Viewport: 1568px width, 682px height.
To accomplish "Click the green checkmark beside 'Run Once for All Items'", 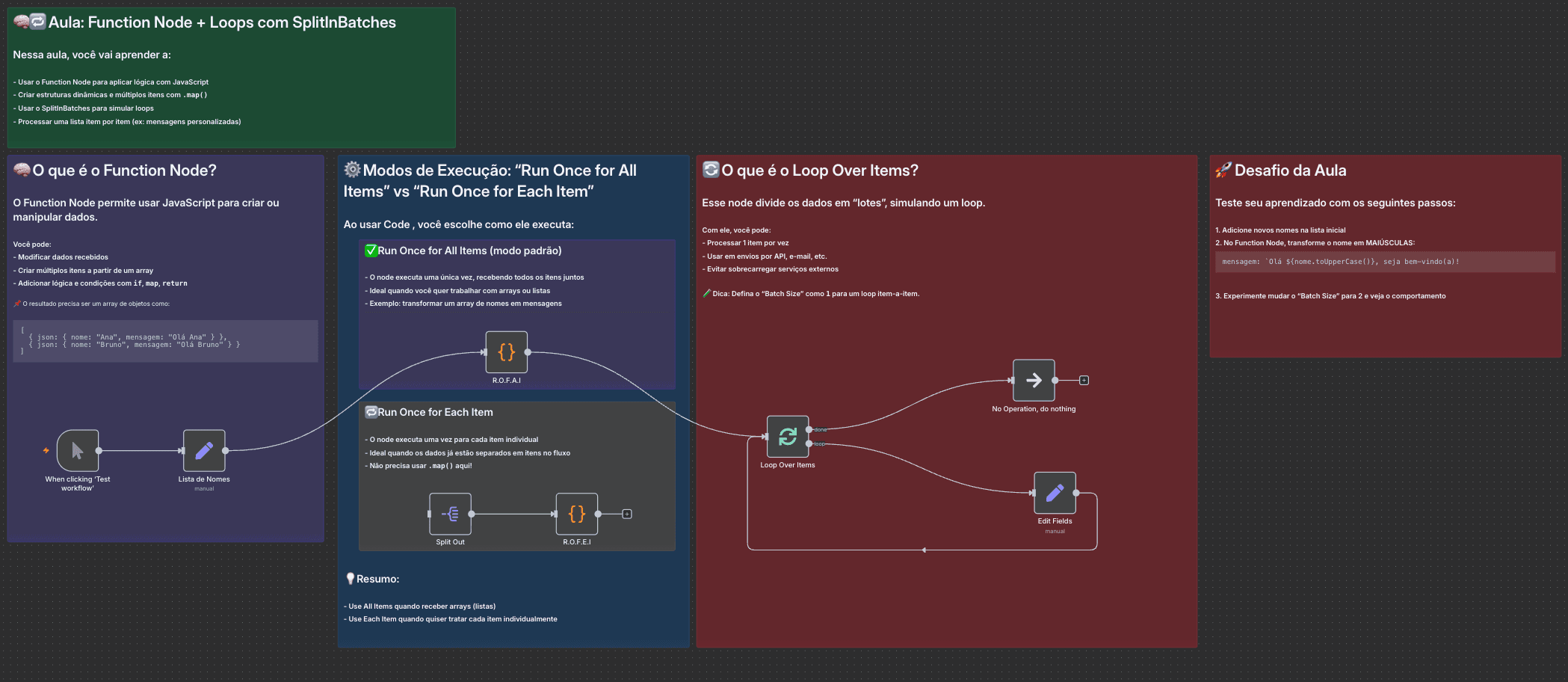I will pos(371,251).
